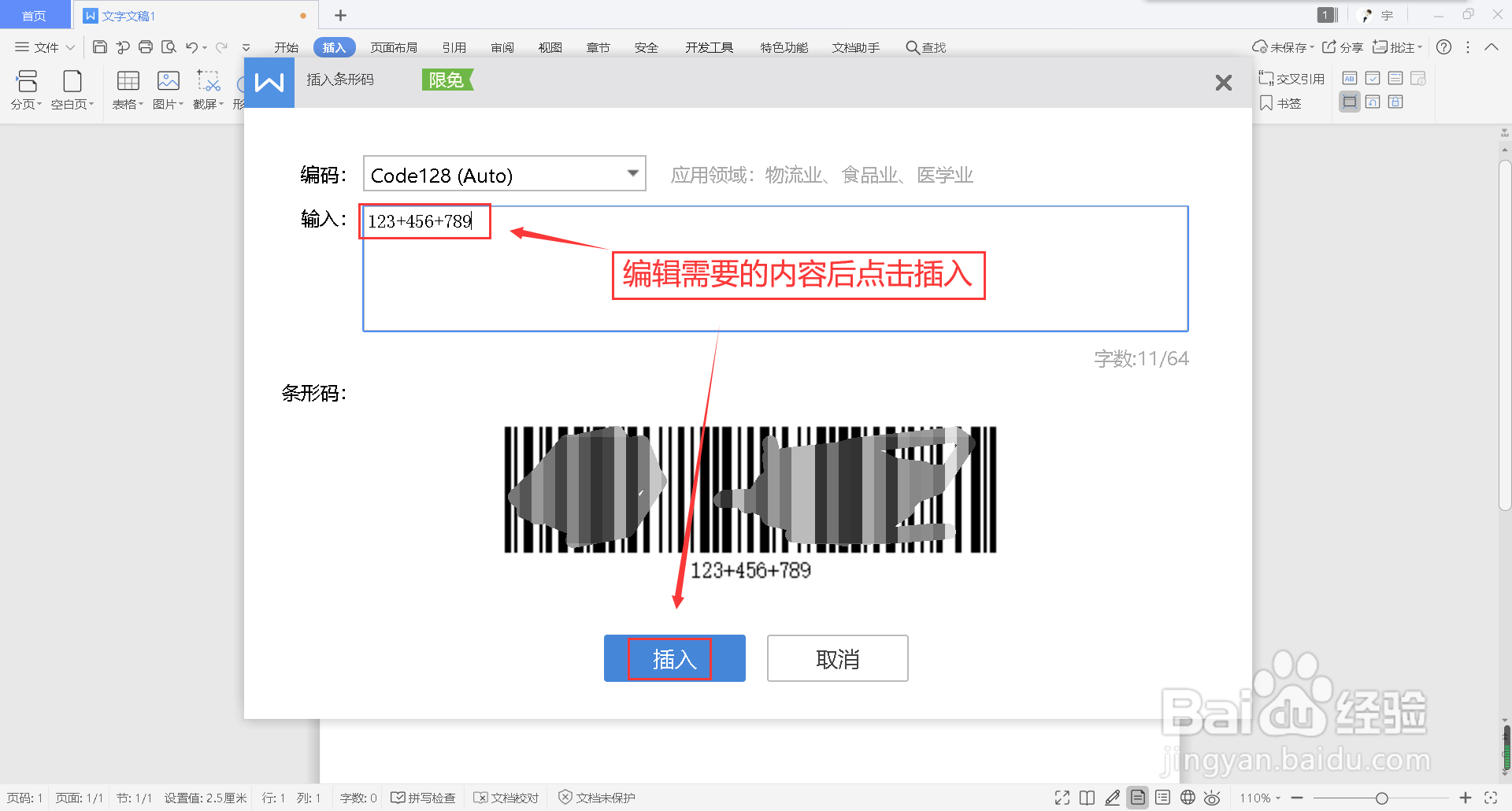This screenshot has width=1512, height=811.
Task: Open the 安全 ribbon tab
Action: click(x=646, y=47)
